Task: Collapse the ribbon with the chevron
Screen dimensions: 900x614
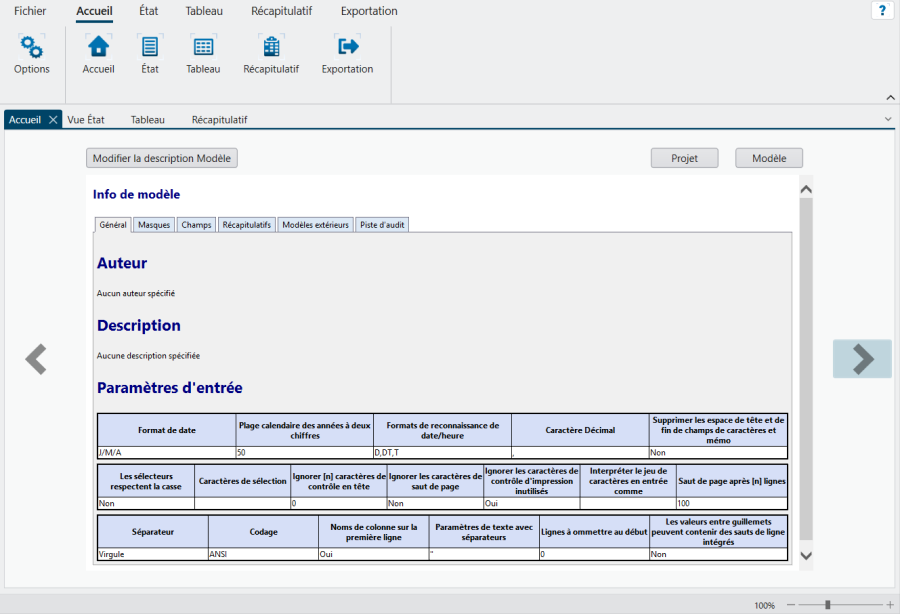Action: point(889,97)
